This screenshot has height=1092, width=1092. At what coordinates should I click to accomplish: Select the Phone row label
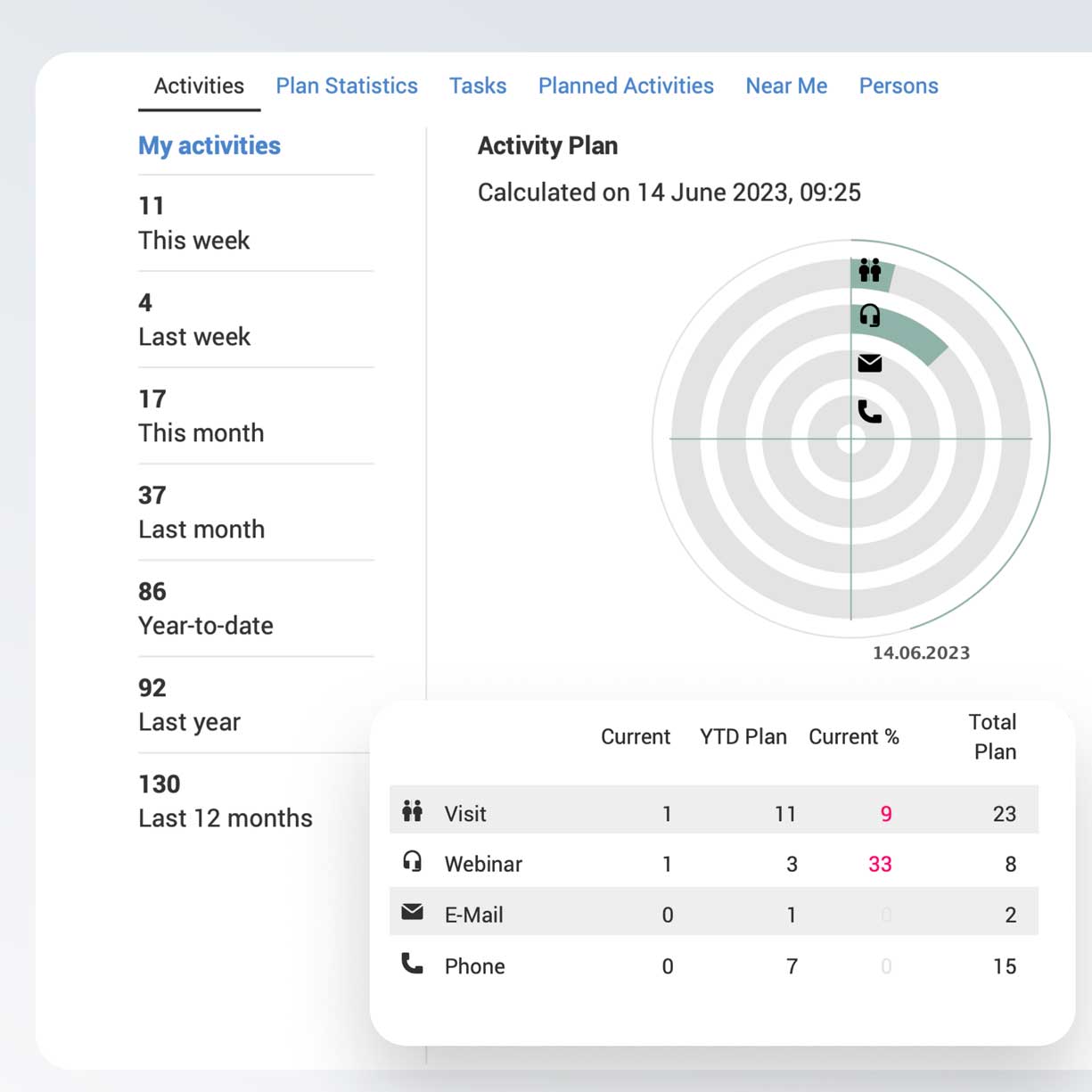pos(474,966)
